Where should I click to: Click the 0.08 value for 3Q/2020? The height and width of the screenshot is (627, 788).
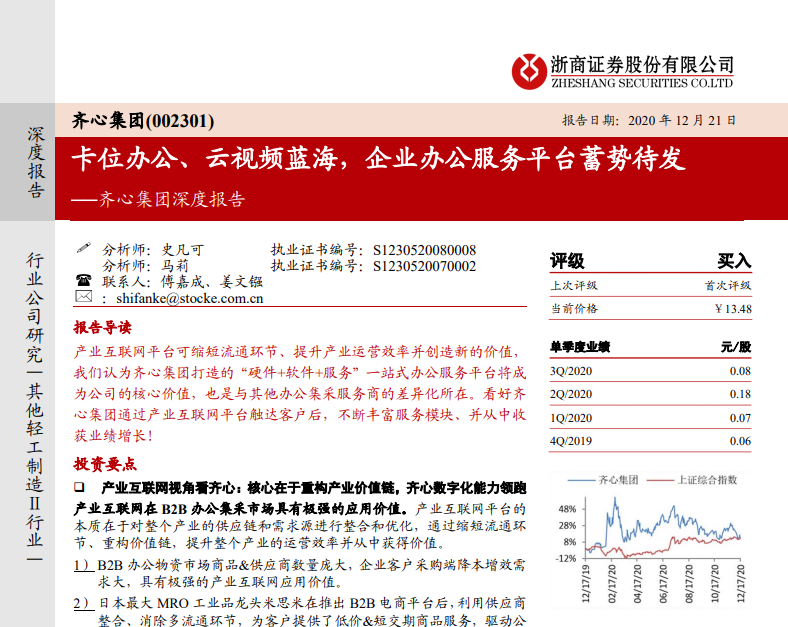point(740,371)
